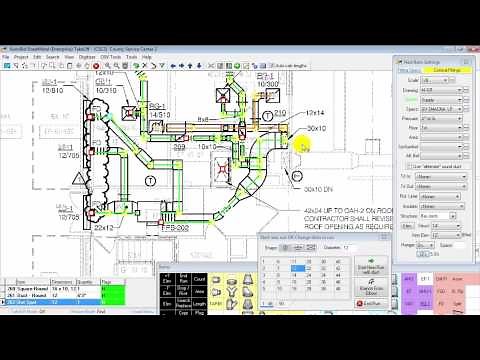Switch to the yellow Default Fittings tab

tap(447, 70)
